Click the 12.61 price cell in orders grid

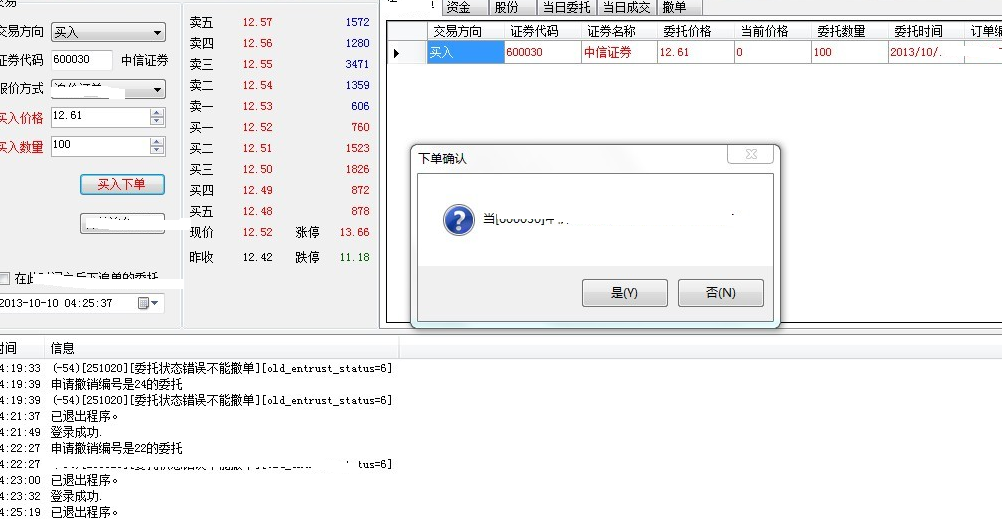point(696,52)
